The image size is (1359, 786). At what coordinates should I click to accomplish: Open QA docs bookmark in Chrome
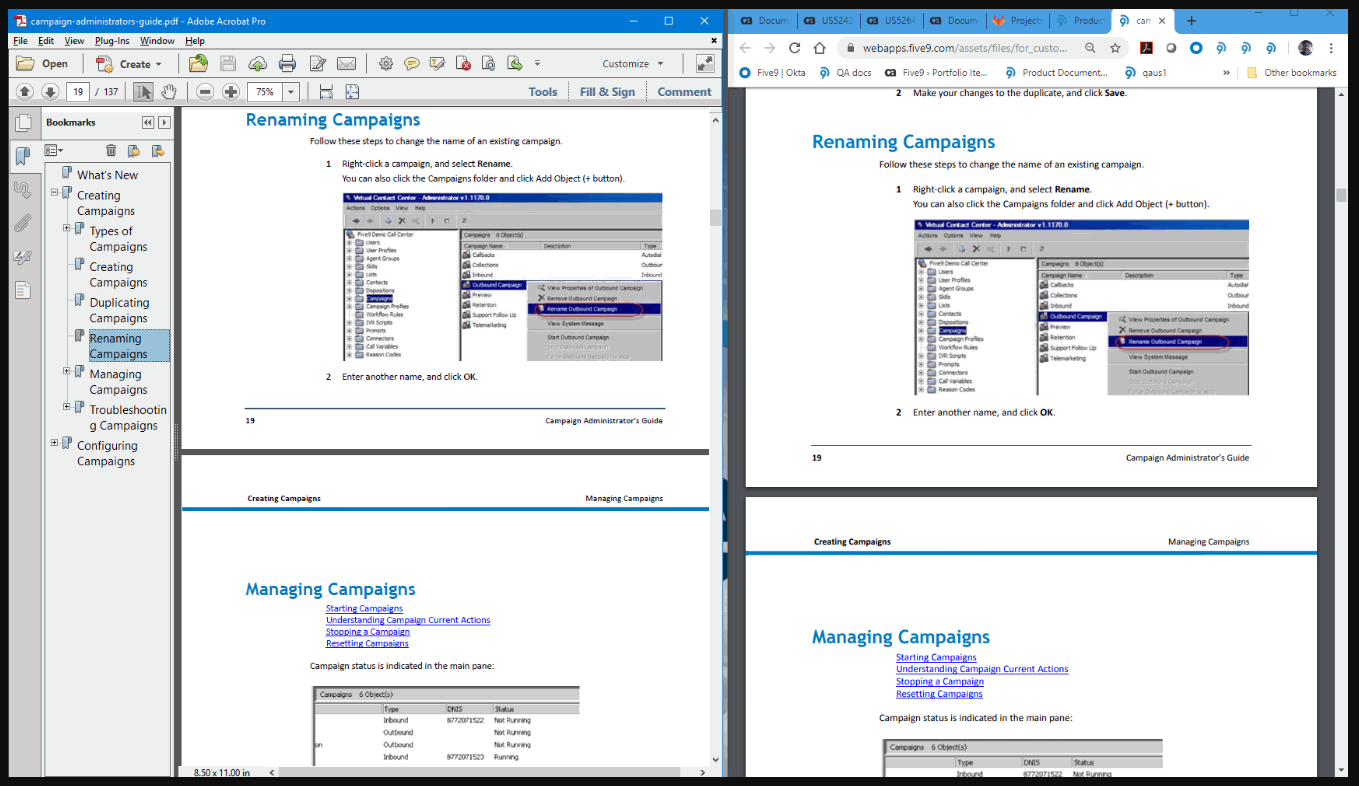click(845, 72)
